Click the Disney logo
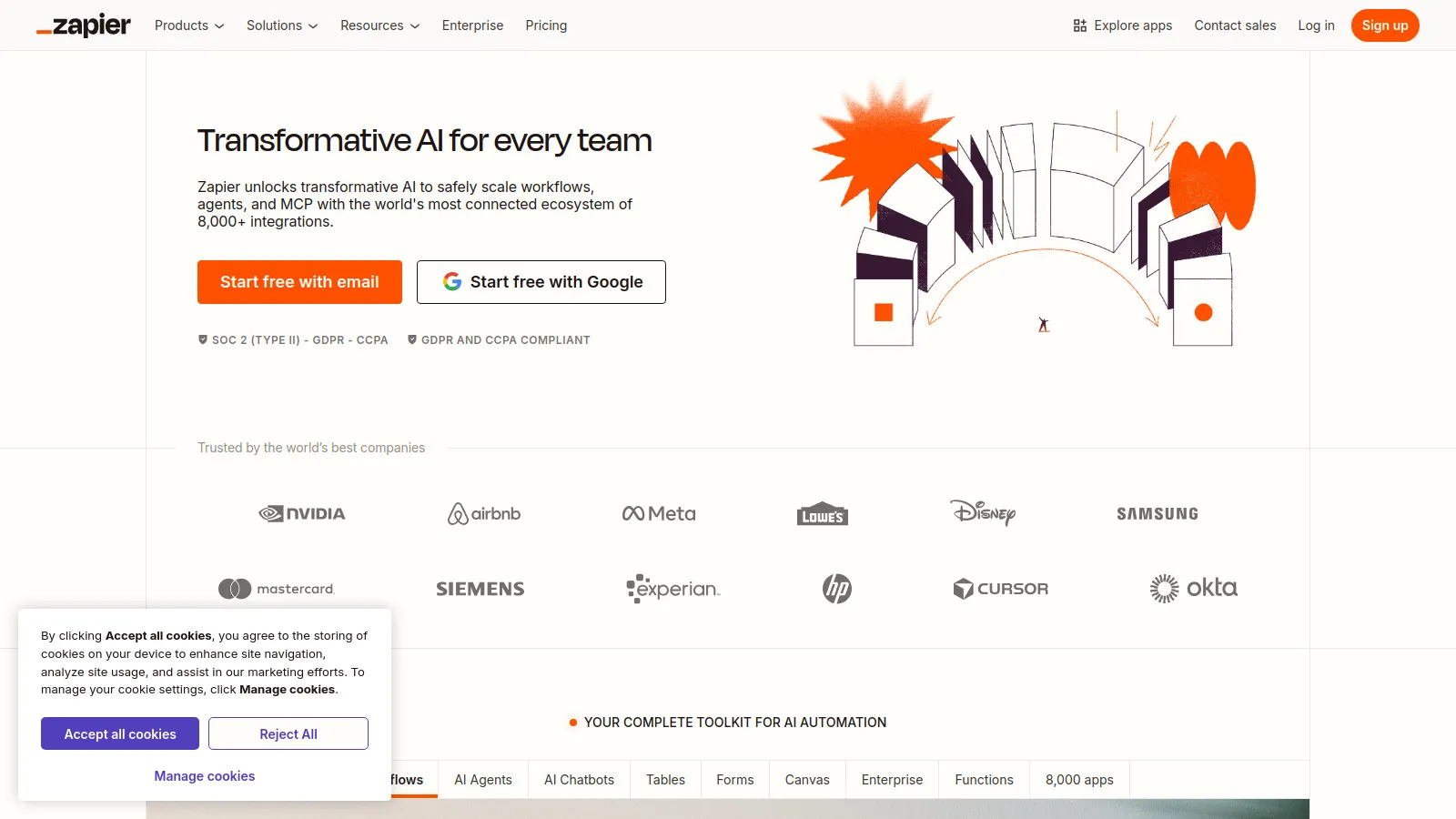The image size is (1456, 819). (x=984, y=513)
